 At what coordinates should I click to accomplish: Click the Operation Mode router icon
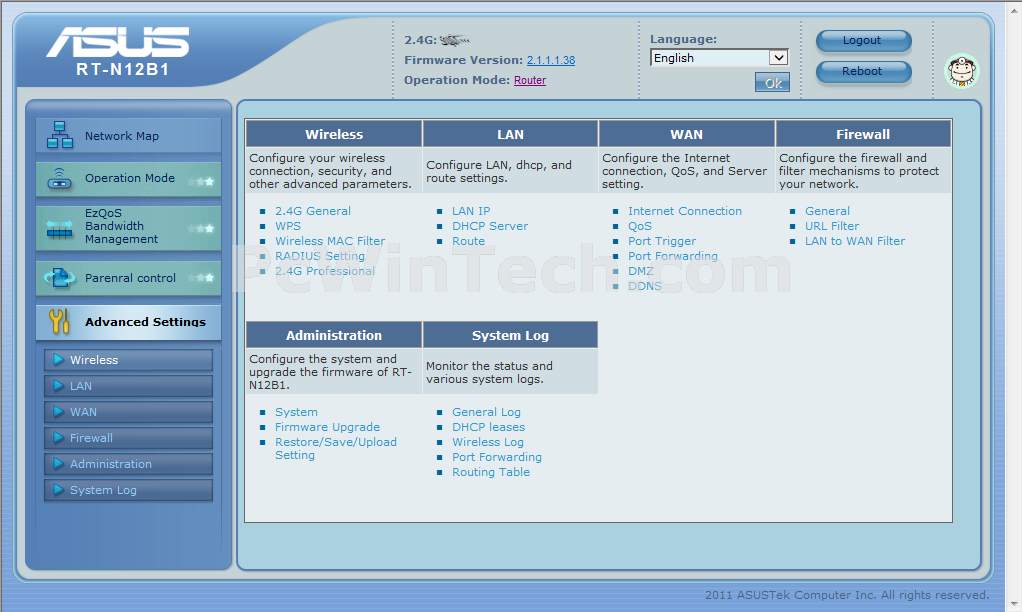(x=60, y=178)
